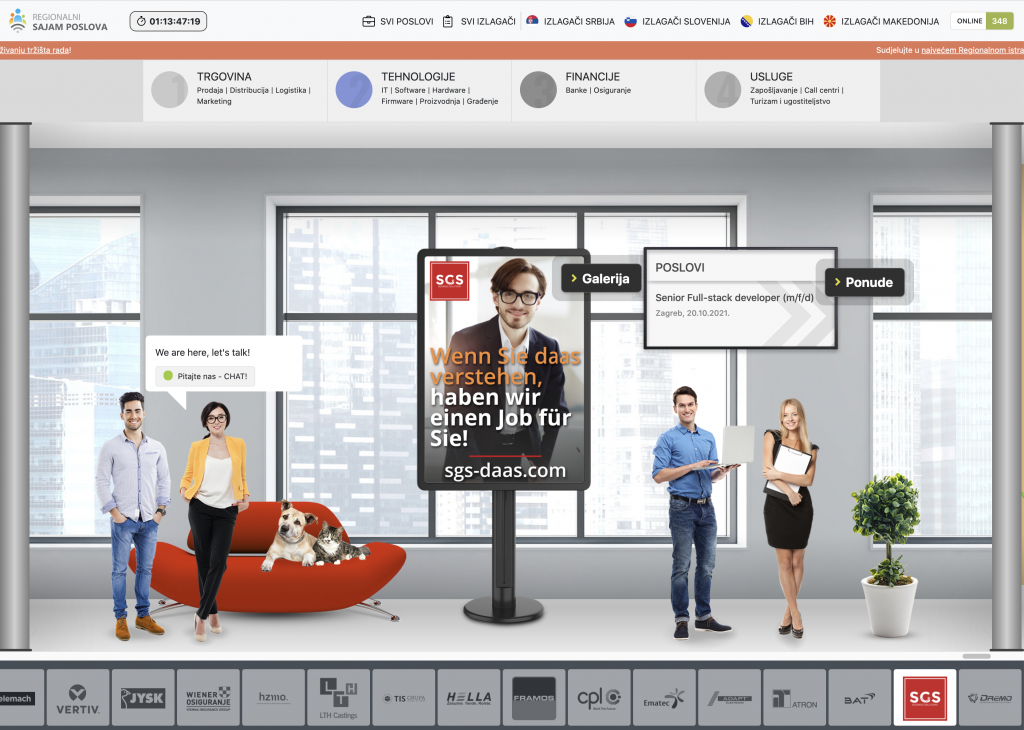Screen dimensions: 1024x730
Task: Click the number 3 circle icon
Action: pos(538,89)
